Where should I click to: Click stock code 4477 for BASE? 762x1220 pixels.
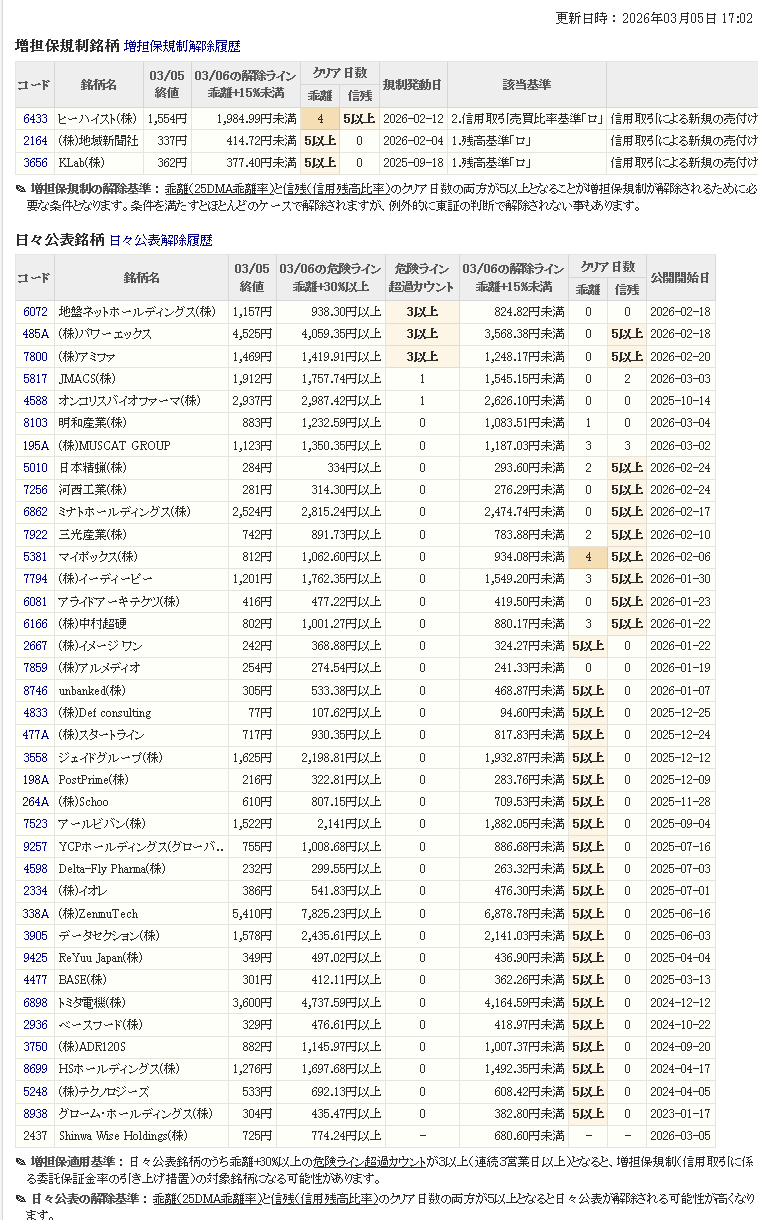tap(35, 979)
